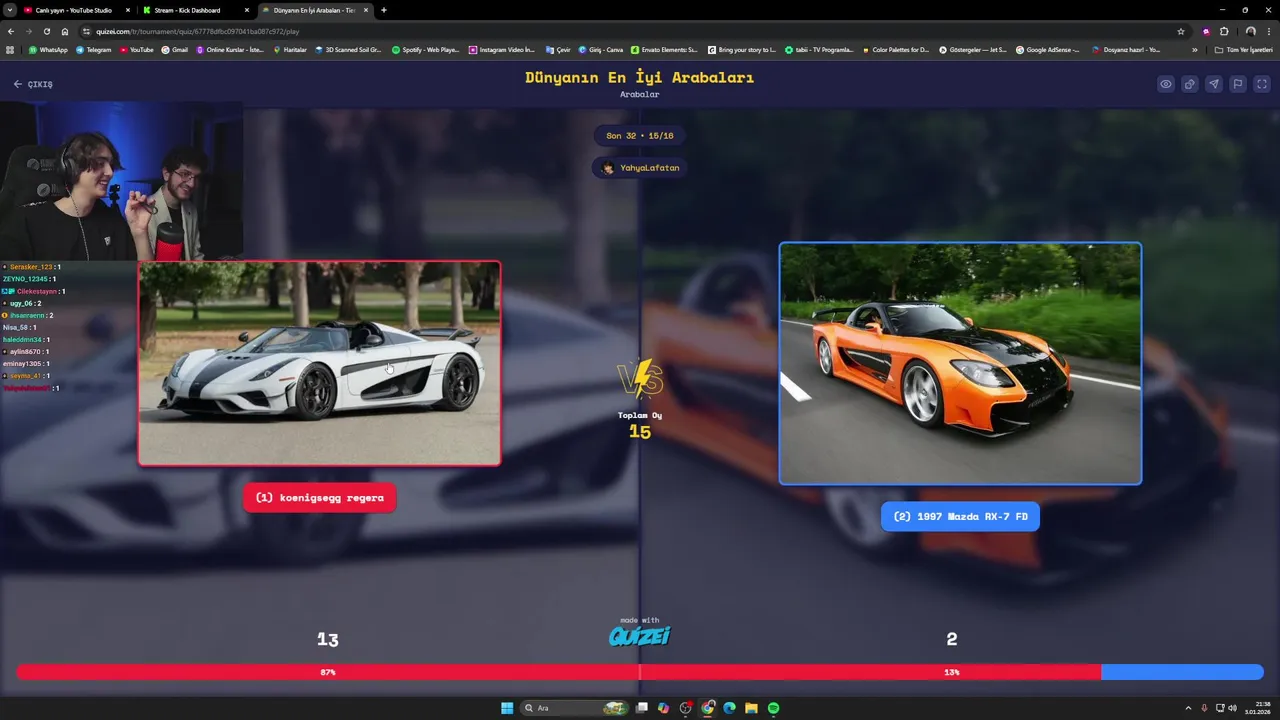Close the Stream - Kick Dashboard tab
1280x720 pixels.
(x=246, y=10)
